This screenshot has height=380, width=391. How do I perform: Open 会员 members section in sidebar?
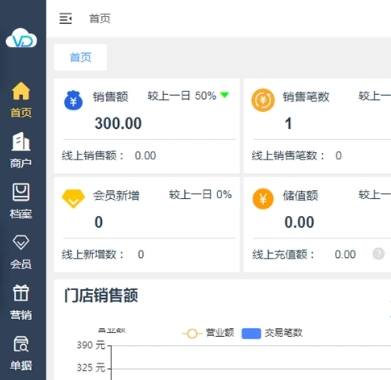point(21,252)
